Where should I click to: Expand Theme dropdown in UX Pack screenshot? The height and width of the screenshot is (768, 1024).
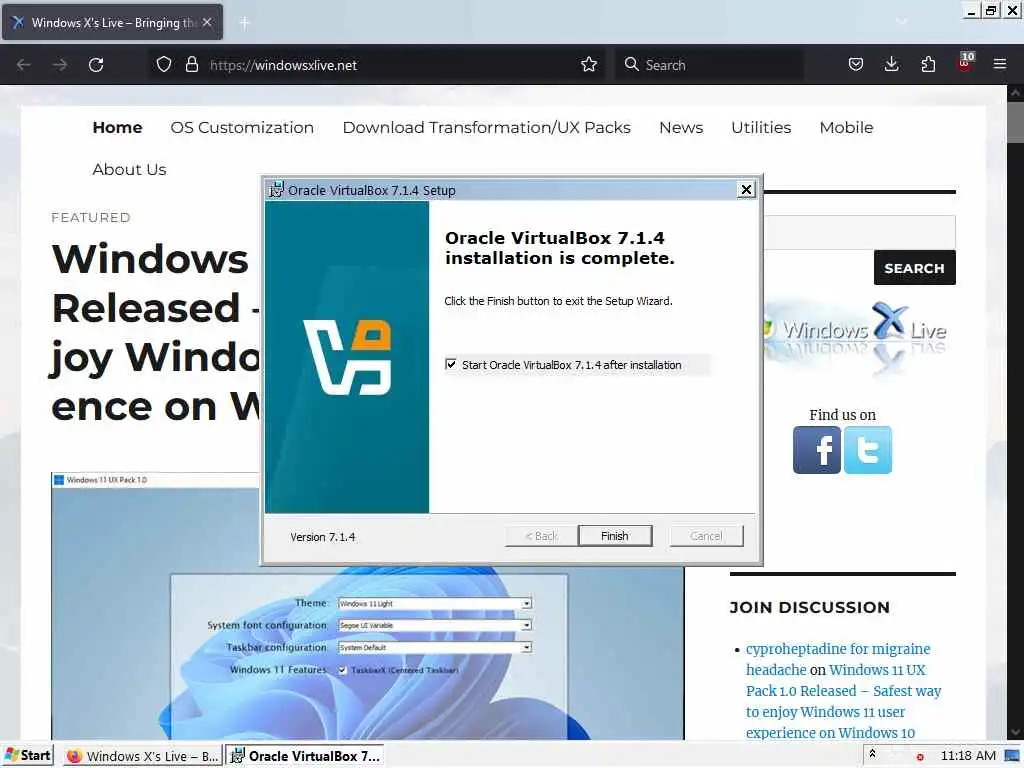click(x=526, y=603)
